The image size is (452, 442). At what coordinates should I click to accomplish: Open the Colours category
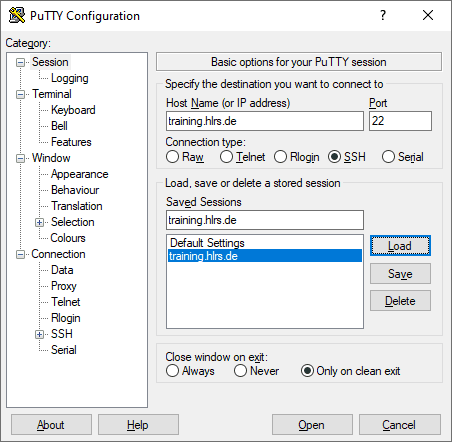(68, 238)
